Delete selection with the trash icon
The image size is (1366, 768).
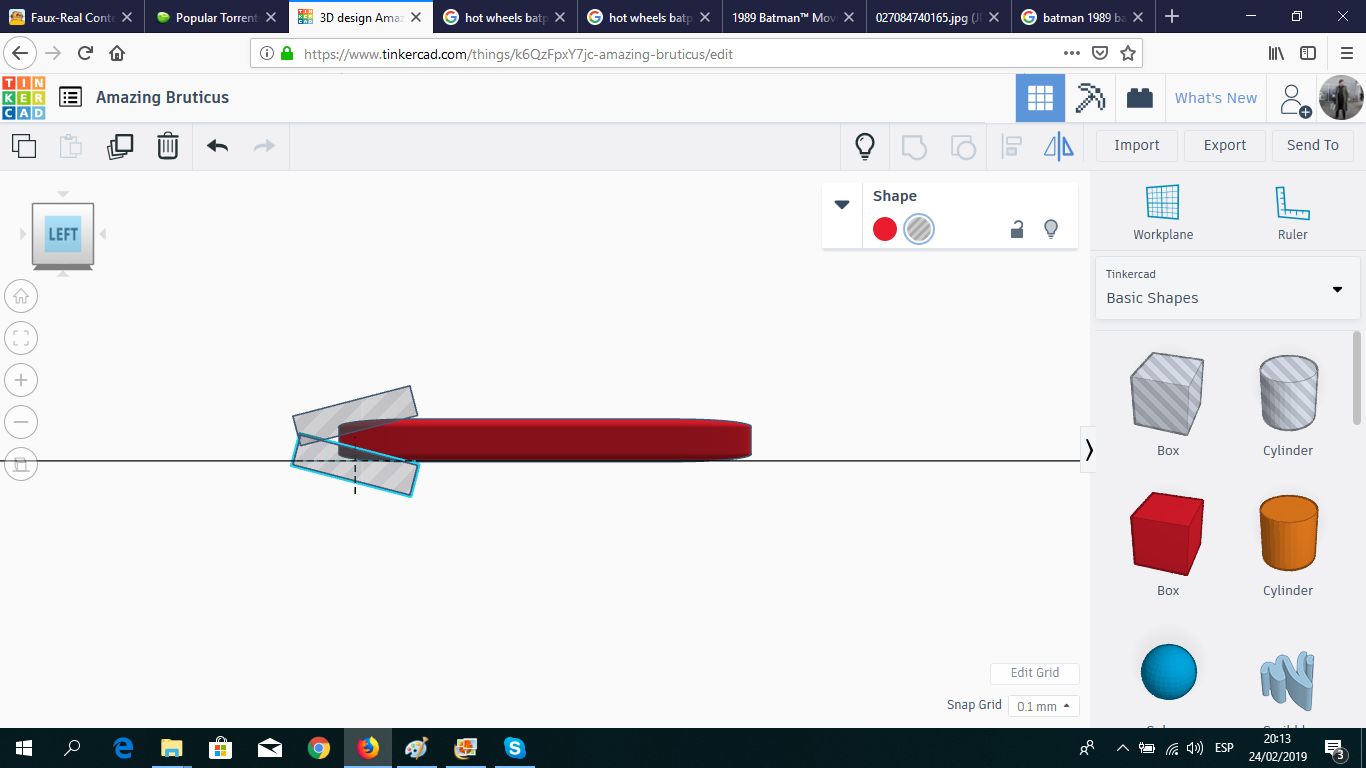(x=168, y=146)
